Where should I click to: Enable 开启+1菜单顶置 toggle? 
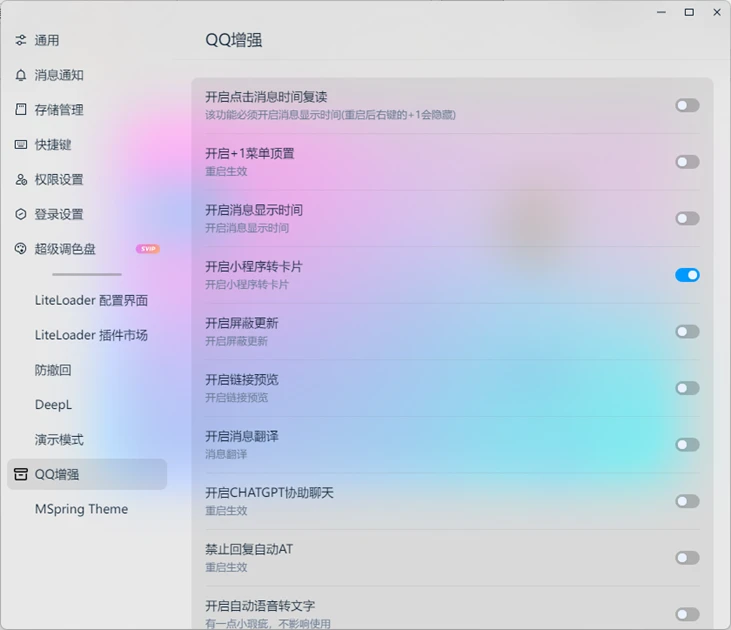(687, 162)
